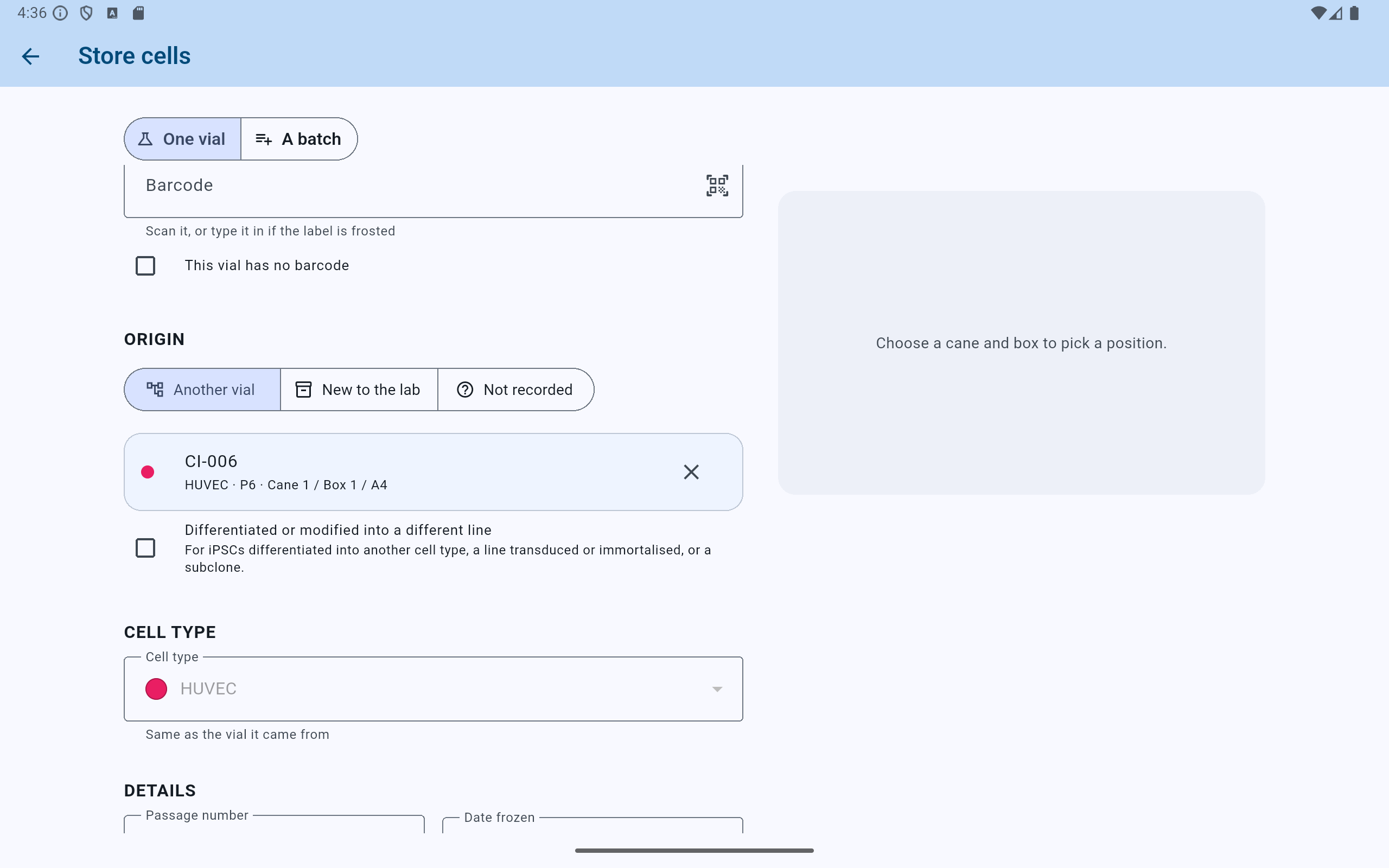Check This vial has no barcode
Screen dimensions: 1389x868
coord(145,266)
